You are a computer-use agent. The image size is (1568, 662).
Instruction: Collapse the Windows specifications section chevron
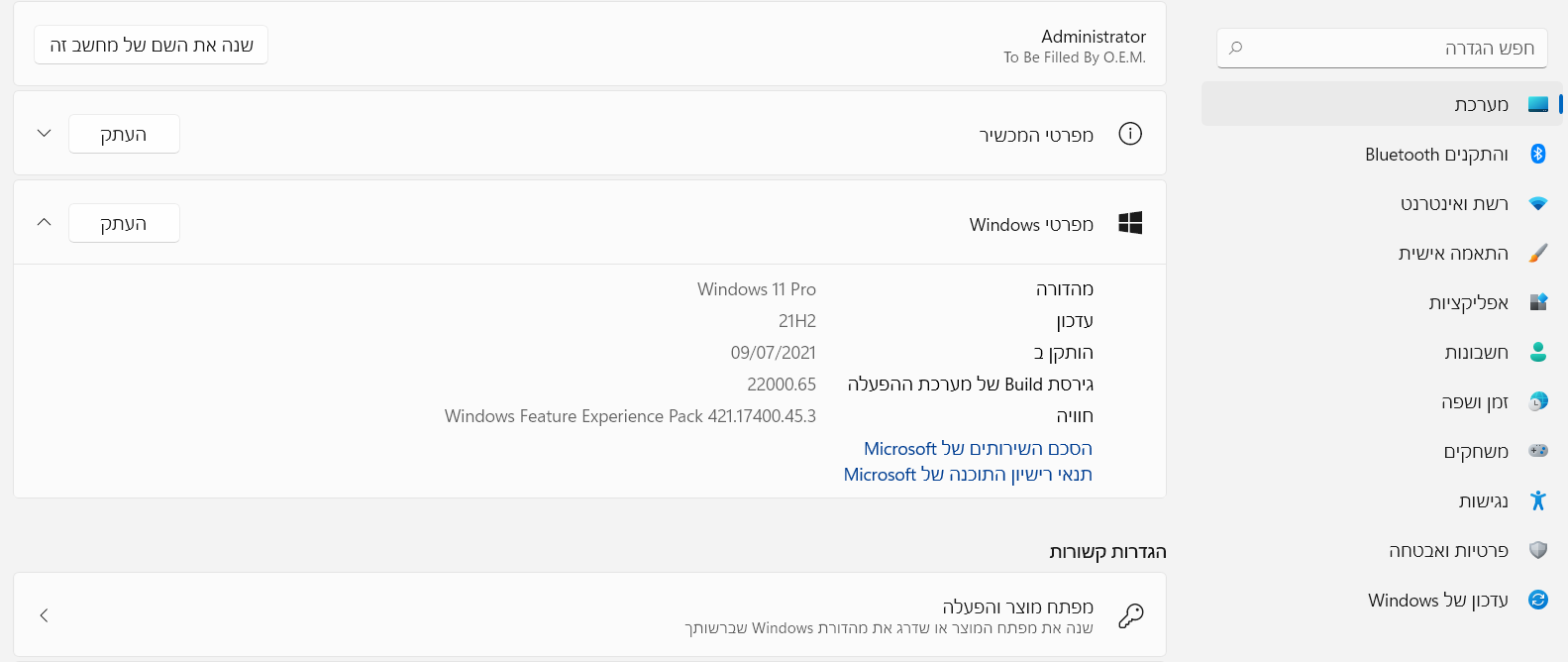tap(44, 222)
